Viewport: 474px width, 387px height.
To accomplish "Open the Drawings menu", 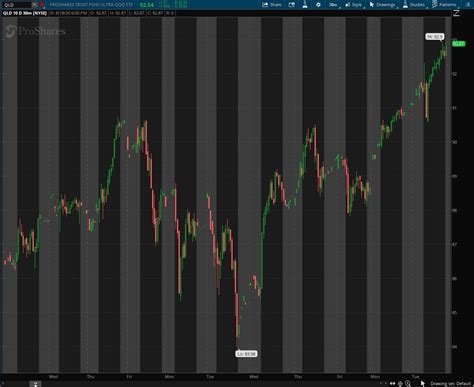I will tap(383, 5).
